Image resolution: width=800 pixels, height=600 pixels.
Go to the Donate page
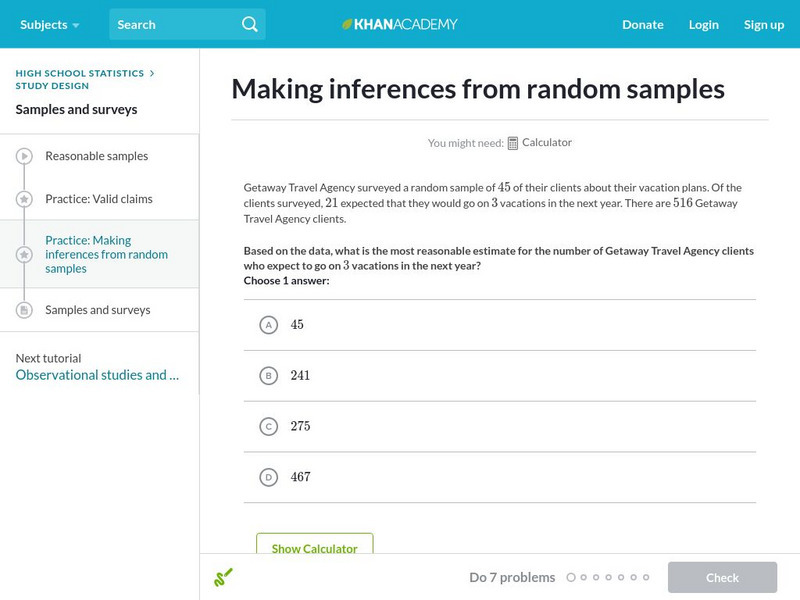[x=642, y=24]
